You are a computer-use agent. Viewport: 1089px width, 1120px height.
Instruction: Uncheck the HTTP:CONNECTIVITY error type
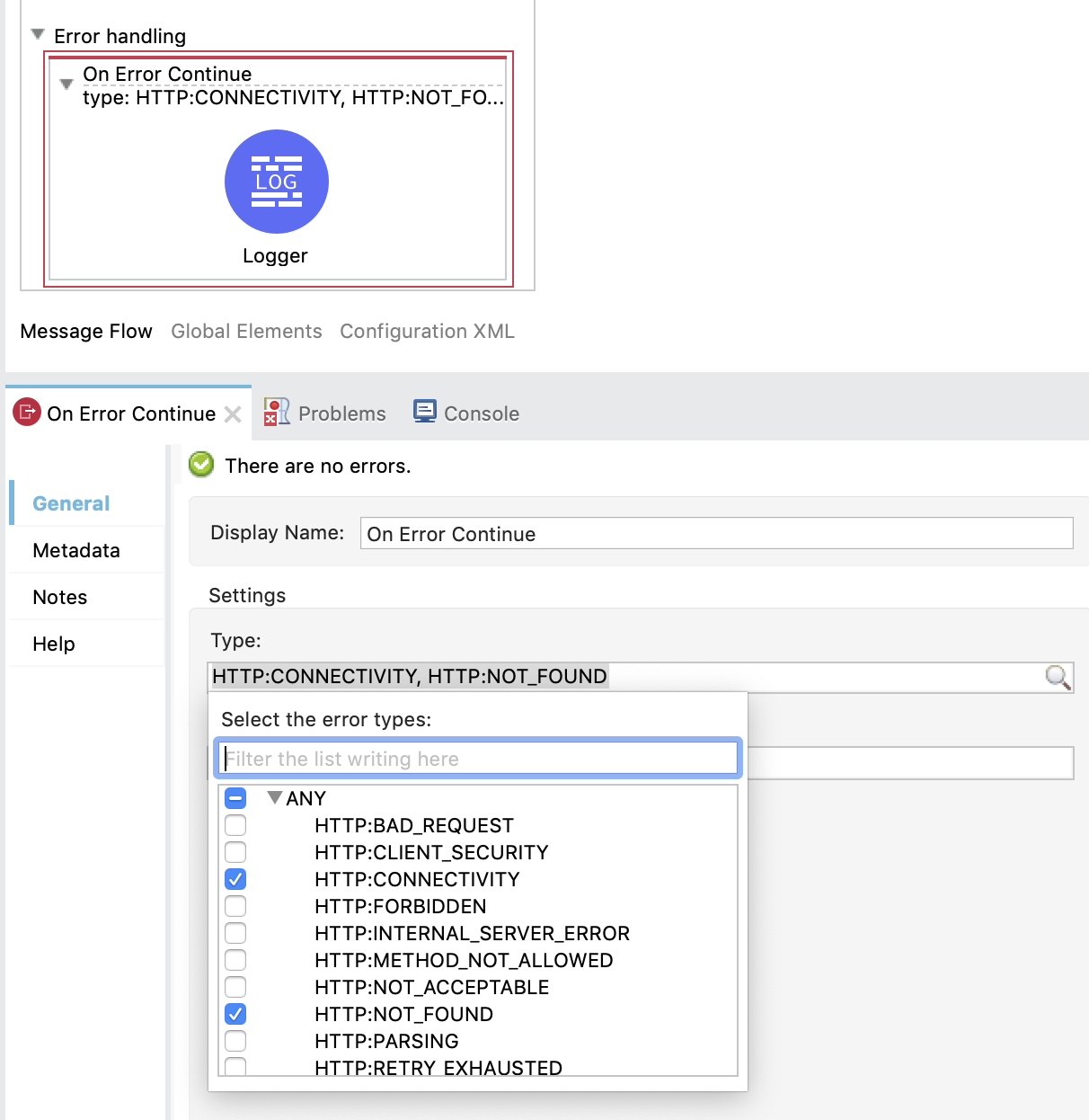point(235,879)
